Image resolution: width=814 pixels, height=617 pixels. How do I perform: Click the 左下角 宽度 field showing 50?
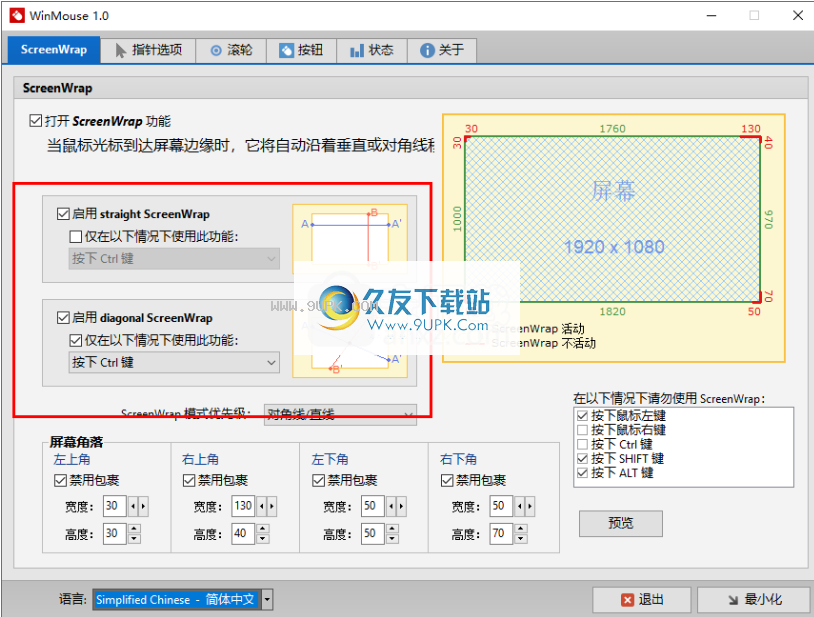[373, 506]
